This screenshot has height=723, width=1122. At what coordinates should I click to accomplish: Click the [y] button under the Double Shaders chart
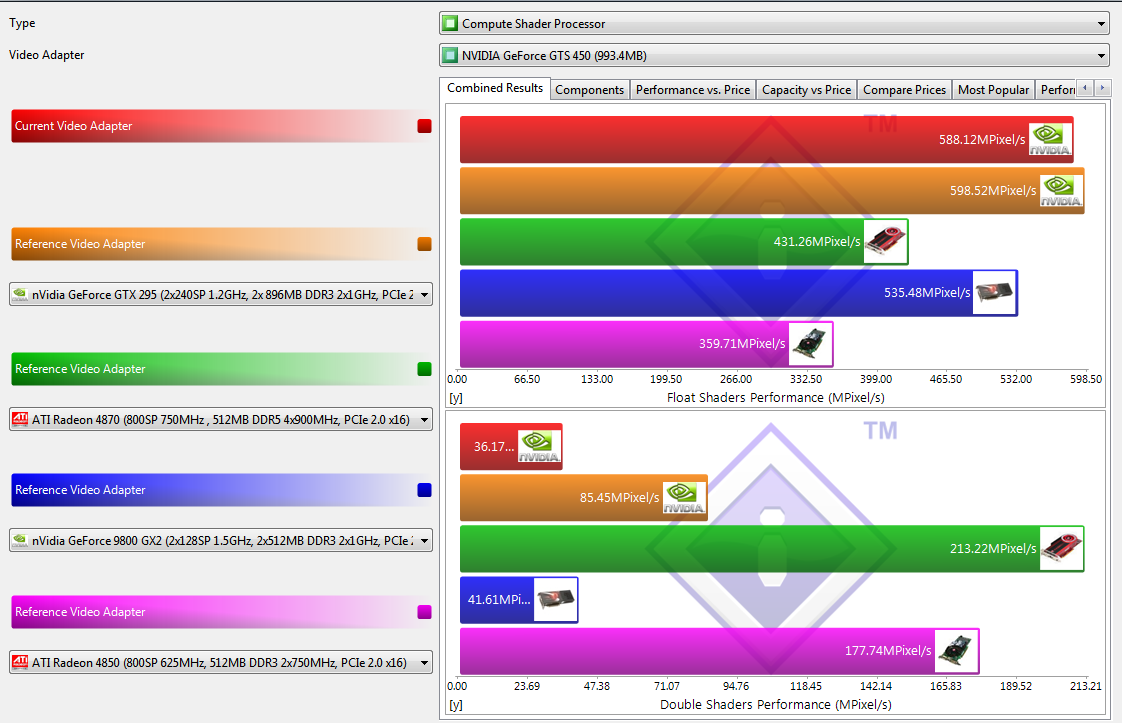pyautogui.click(x=456, y=704)
